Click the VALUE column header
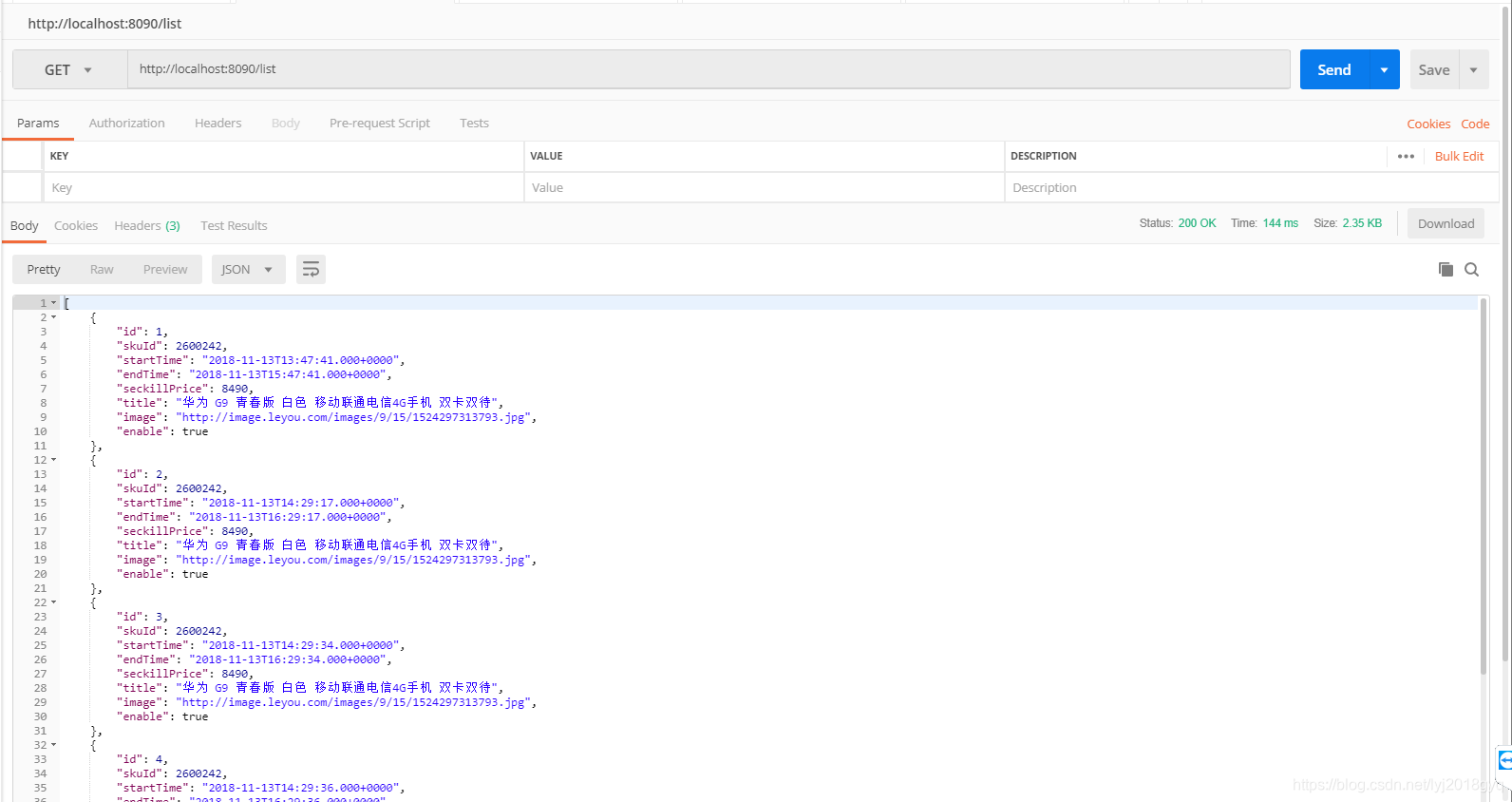Screen dimensions: 1512x802 (x=546, y=156)
